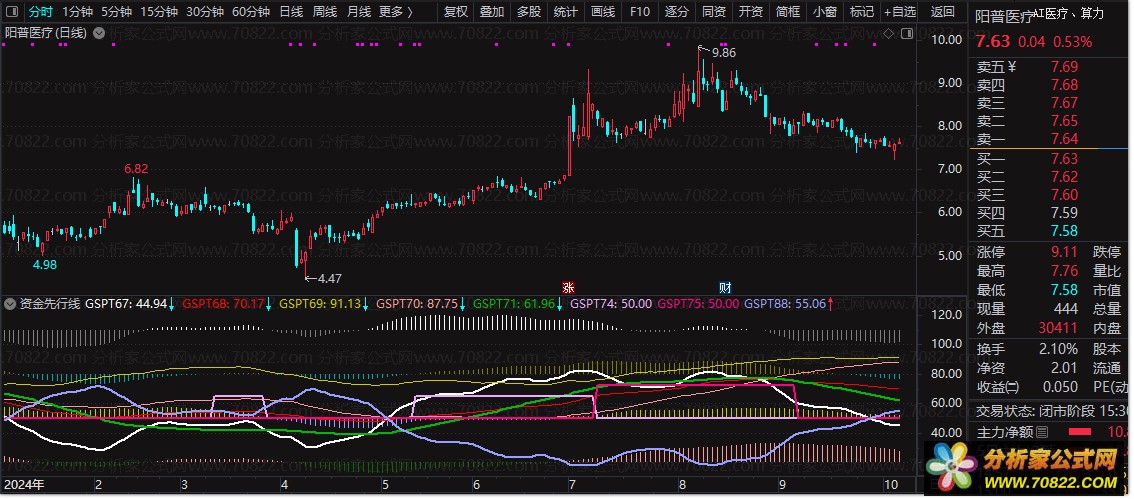Click the red 主力净额 bar indicator
Screen dimensions: 1134x499
pyautogui.click(x=1080, y=432)
